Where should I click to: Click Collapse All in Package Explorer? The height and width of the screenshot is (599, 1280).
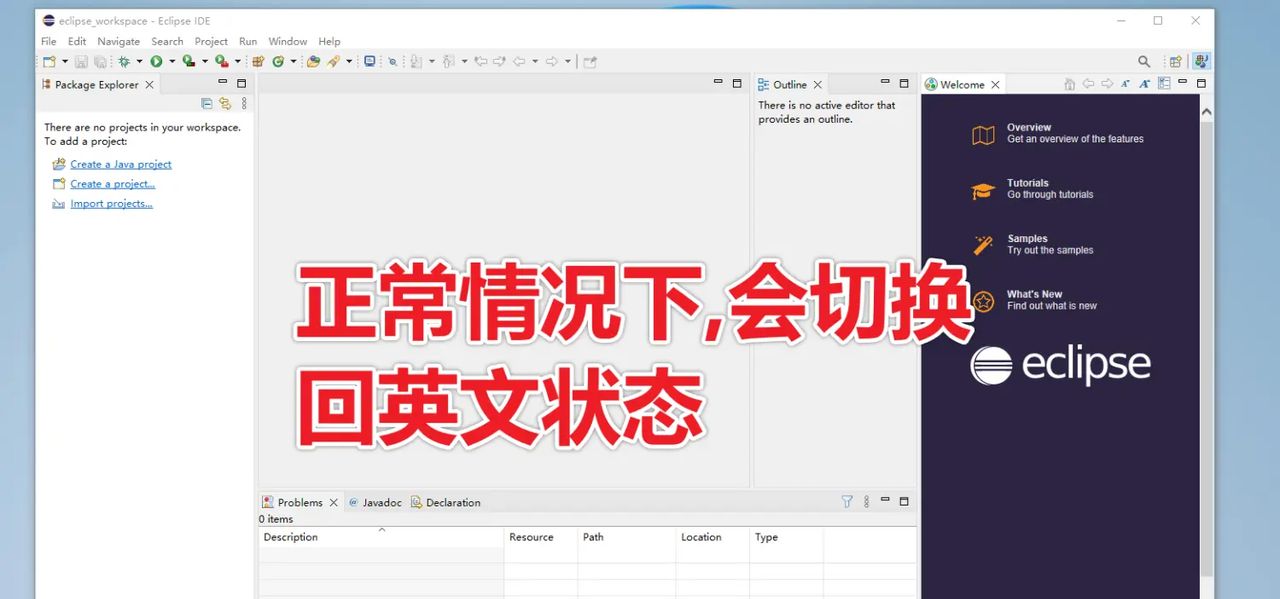[x=207, y=103]
